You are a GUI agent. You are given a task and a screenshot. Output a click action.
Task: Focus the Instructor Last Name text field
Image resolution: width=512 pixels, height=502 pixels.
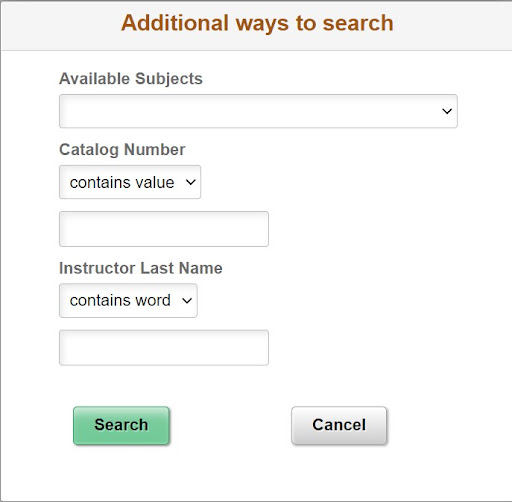(x=164, y=348)
